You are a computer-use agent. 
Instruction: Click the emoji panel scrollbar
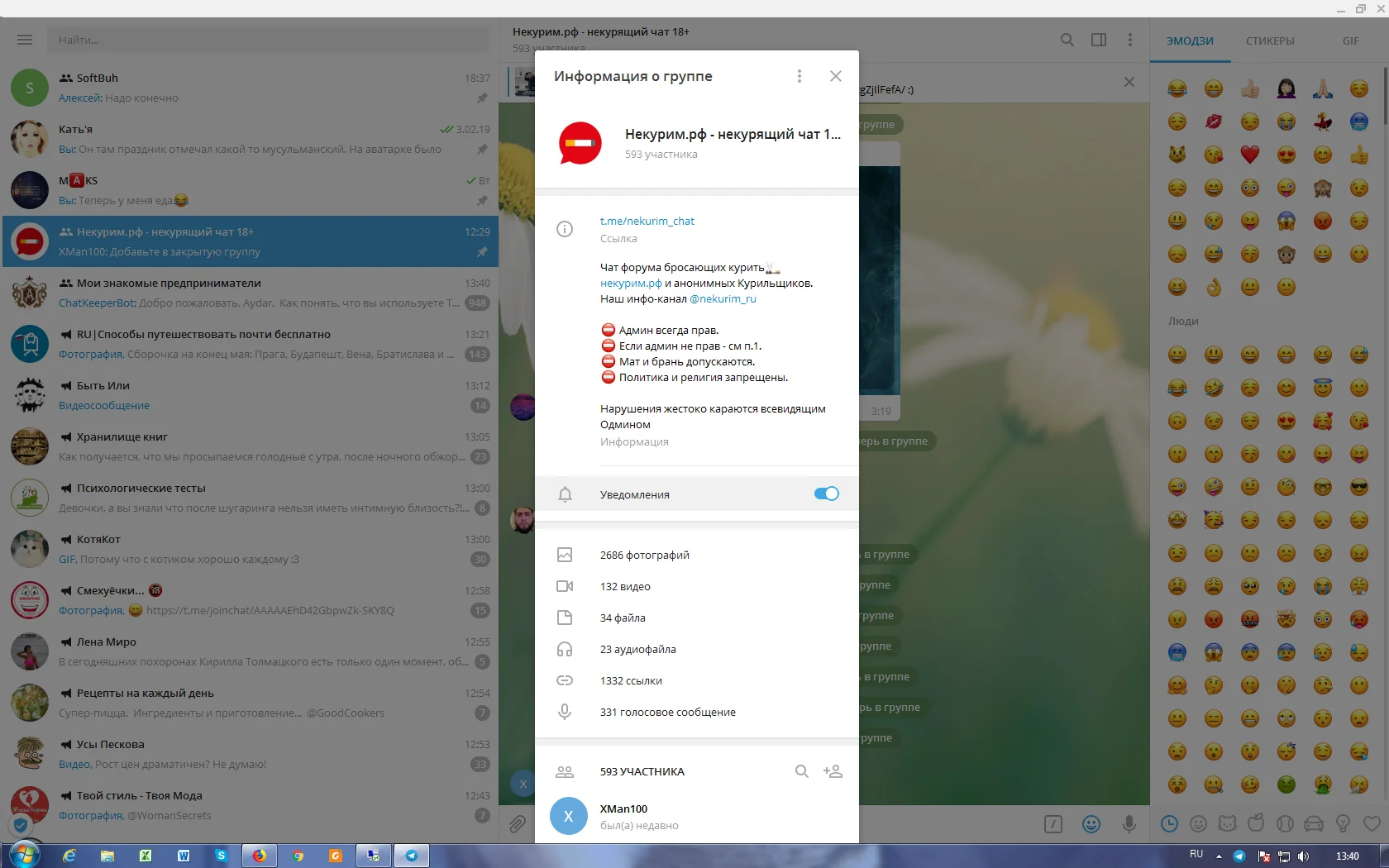pos(1384,98)
